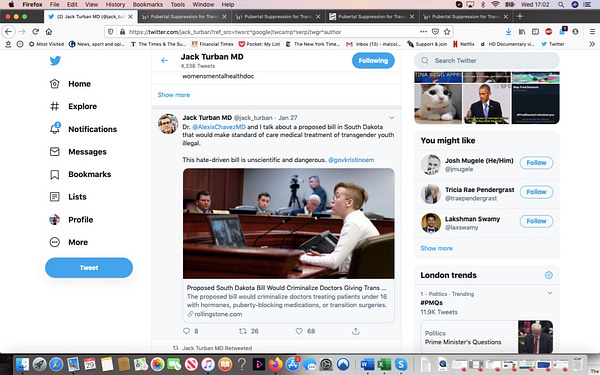Open Excel from the Dock
The image size is (600, 375).
tap(384, 364)
